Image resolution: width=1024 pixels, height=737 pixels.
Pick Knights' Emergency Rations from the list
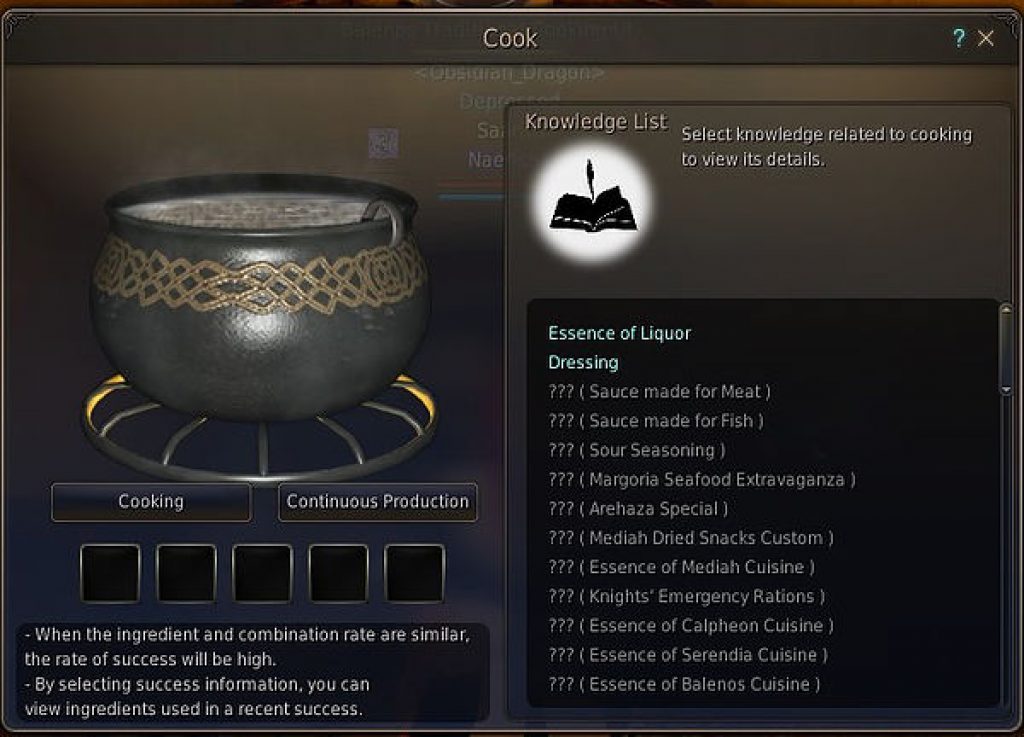(x=687, y=597)
